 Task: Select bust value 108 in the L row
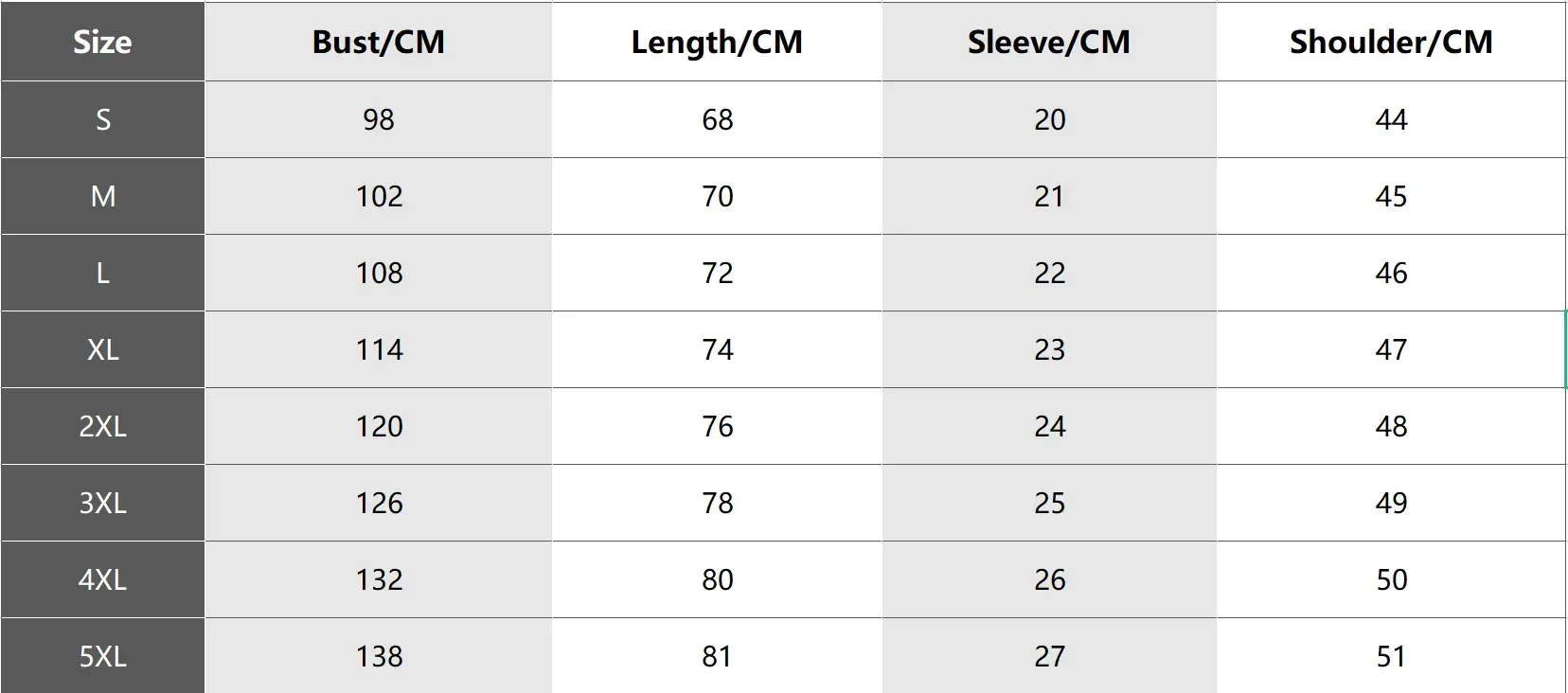[x=379, y=273]
